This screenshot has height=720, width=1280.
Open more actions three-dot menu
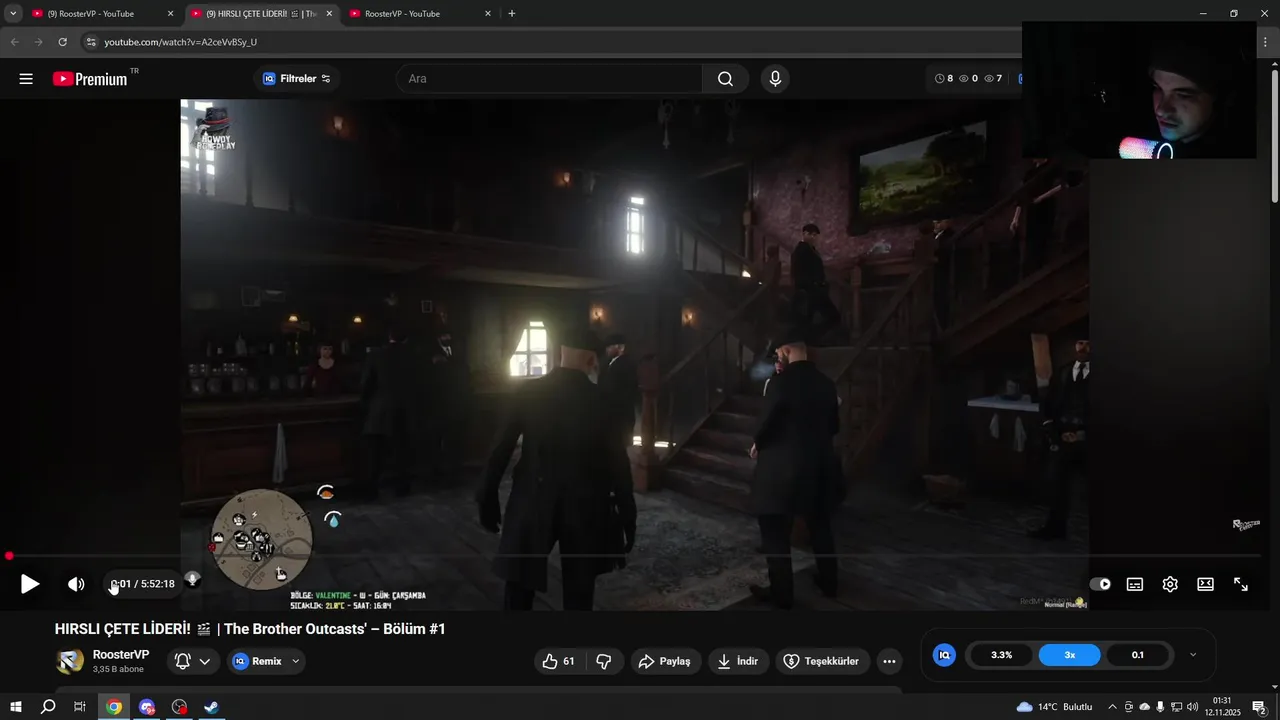tap(889, 661)
